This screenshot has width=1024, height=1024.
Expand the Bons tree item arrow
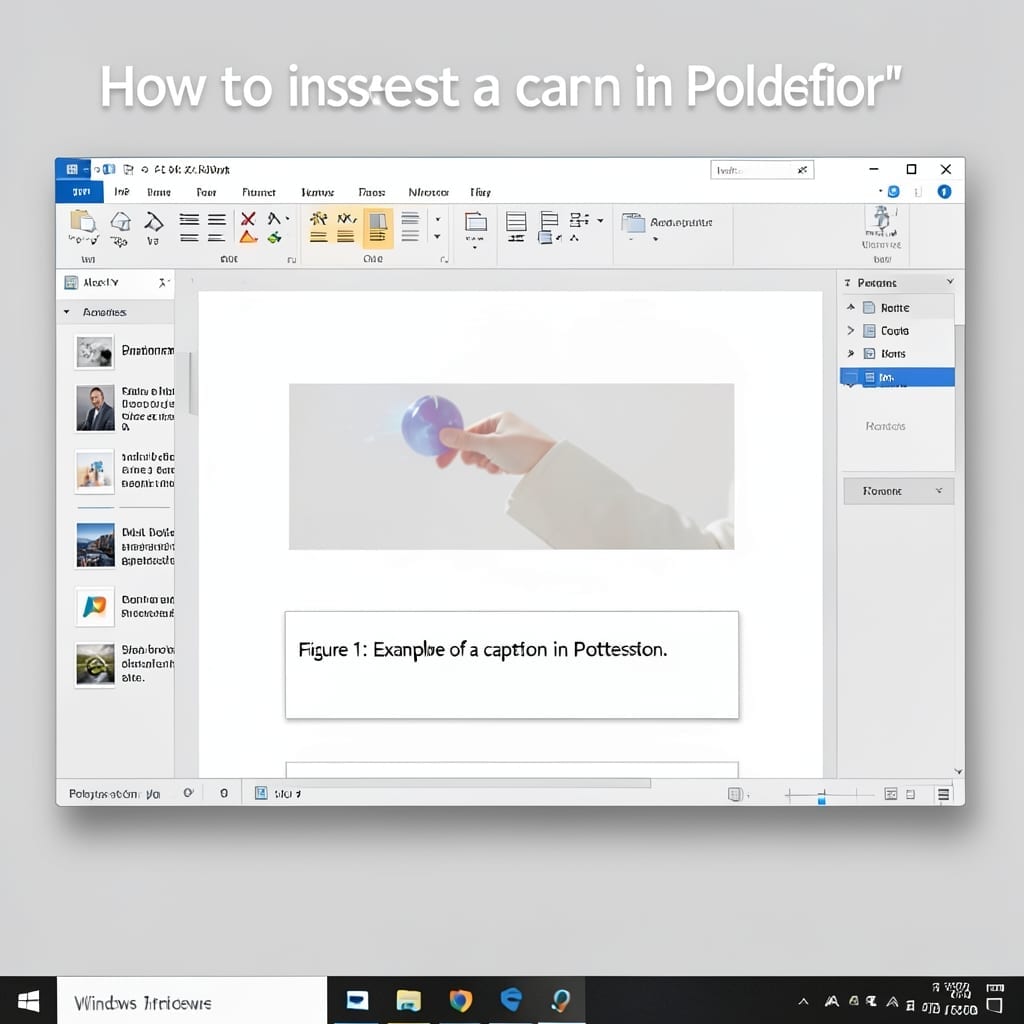[850, 353]
